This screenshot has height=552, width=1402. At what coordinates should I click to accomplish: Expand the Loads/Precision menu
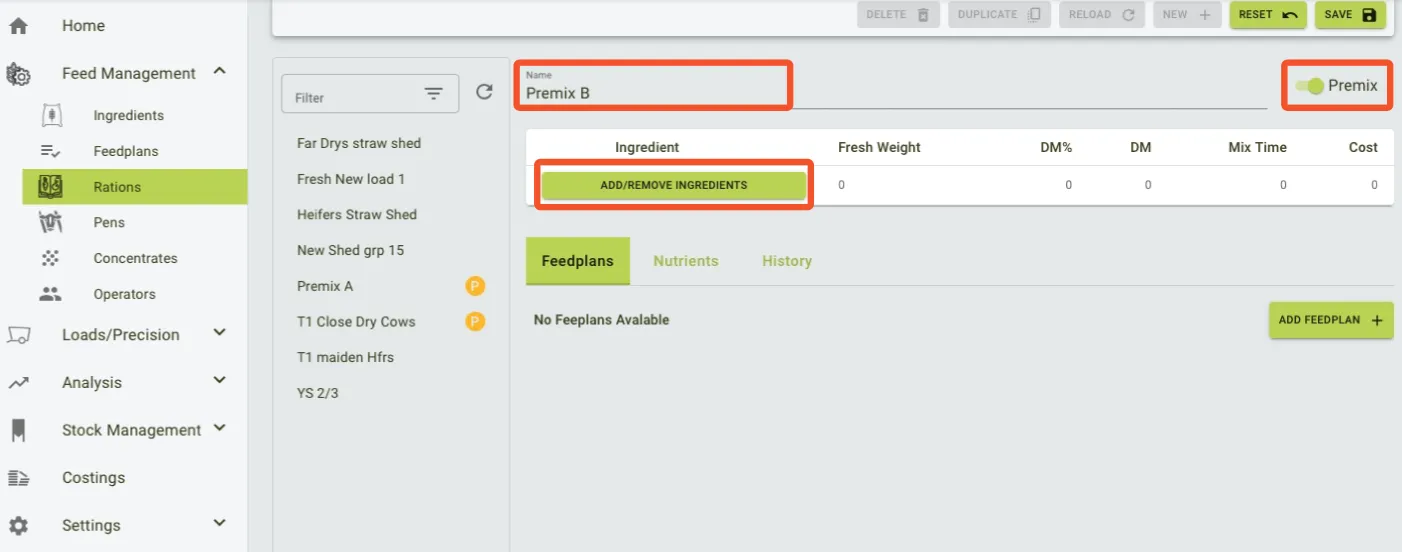point(220,333)
